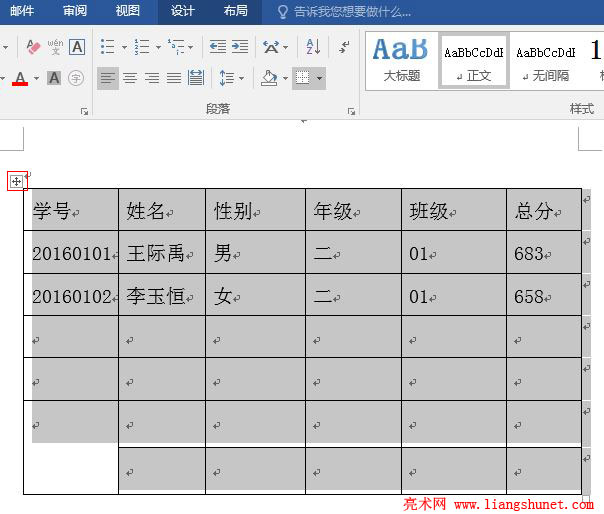
Task: Click the table resize handle
Action: pos(586,499)
